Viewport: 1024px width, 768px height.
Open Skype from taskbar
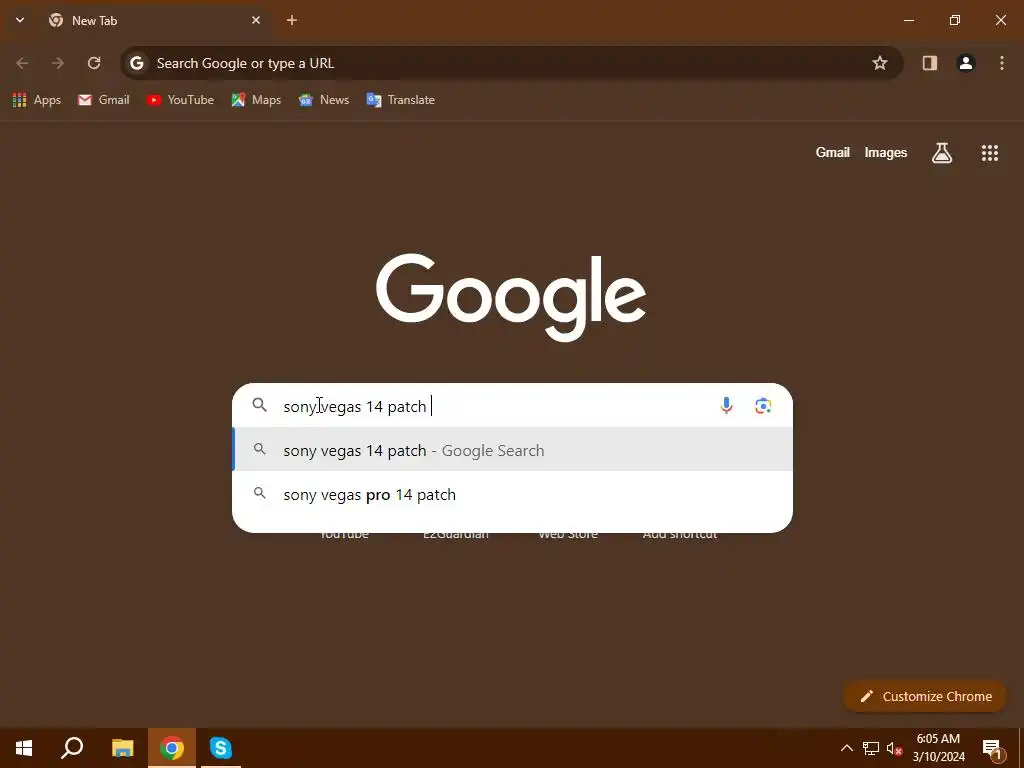221,748
